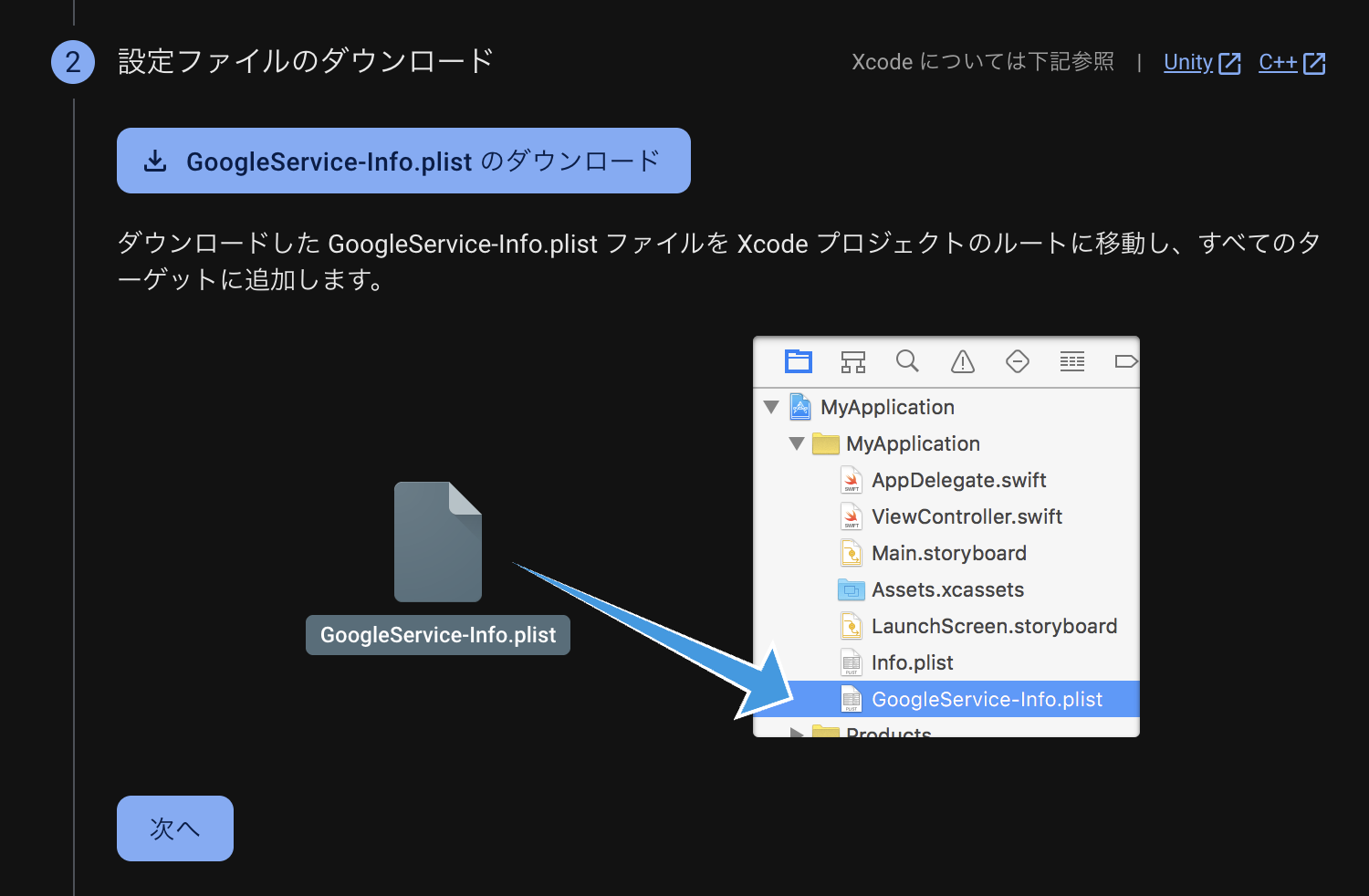Open the Debug navigator lines icon

[1072, 361]
